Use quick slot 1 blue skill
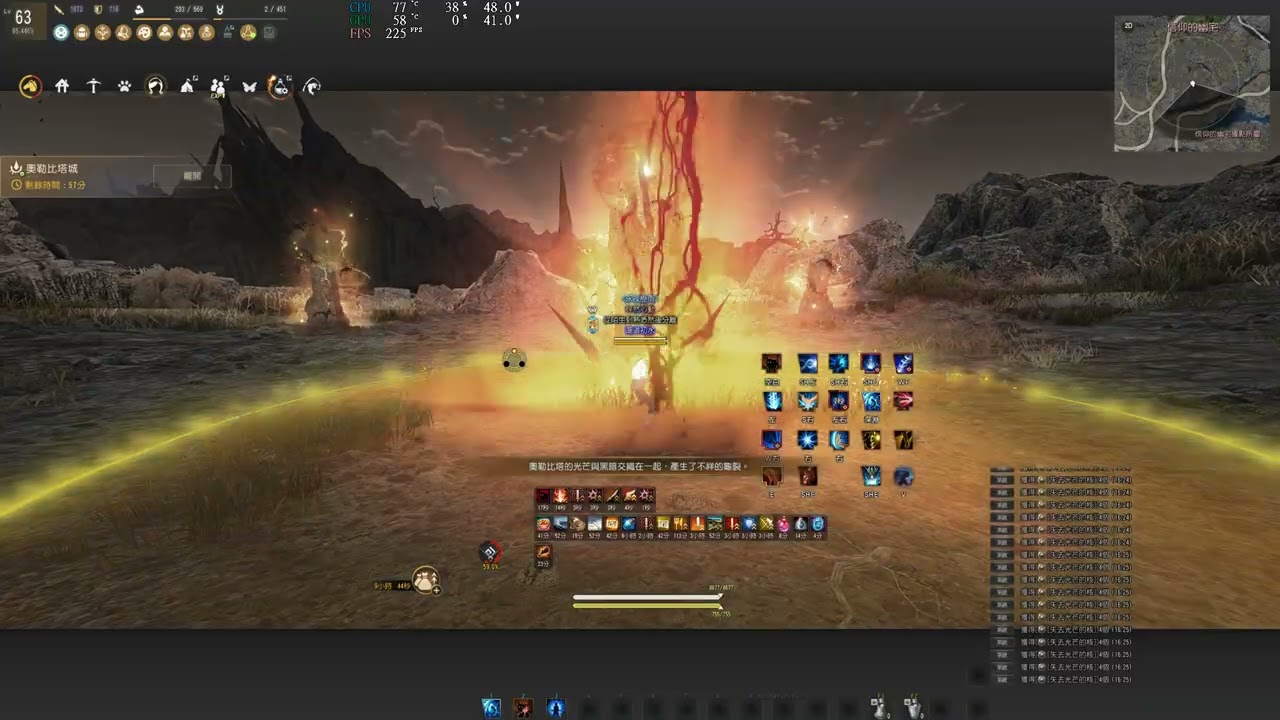Viewport: 1280px width, 720px height. coord(491,708)
